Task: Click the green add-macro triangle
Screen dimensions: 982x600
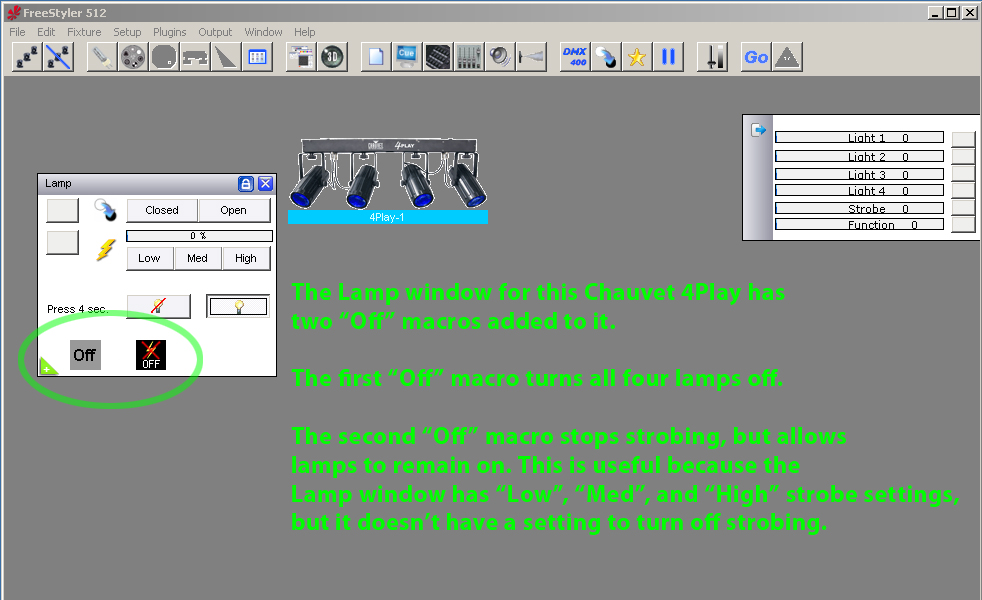Action: [48, 366]
